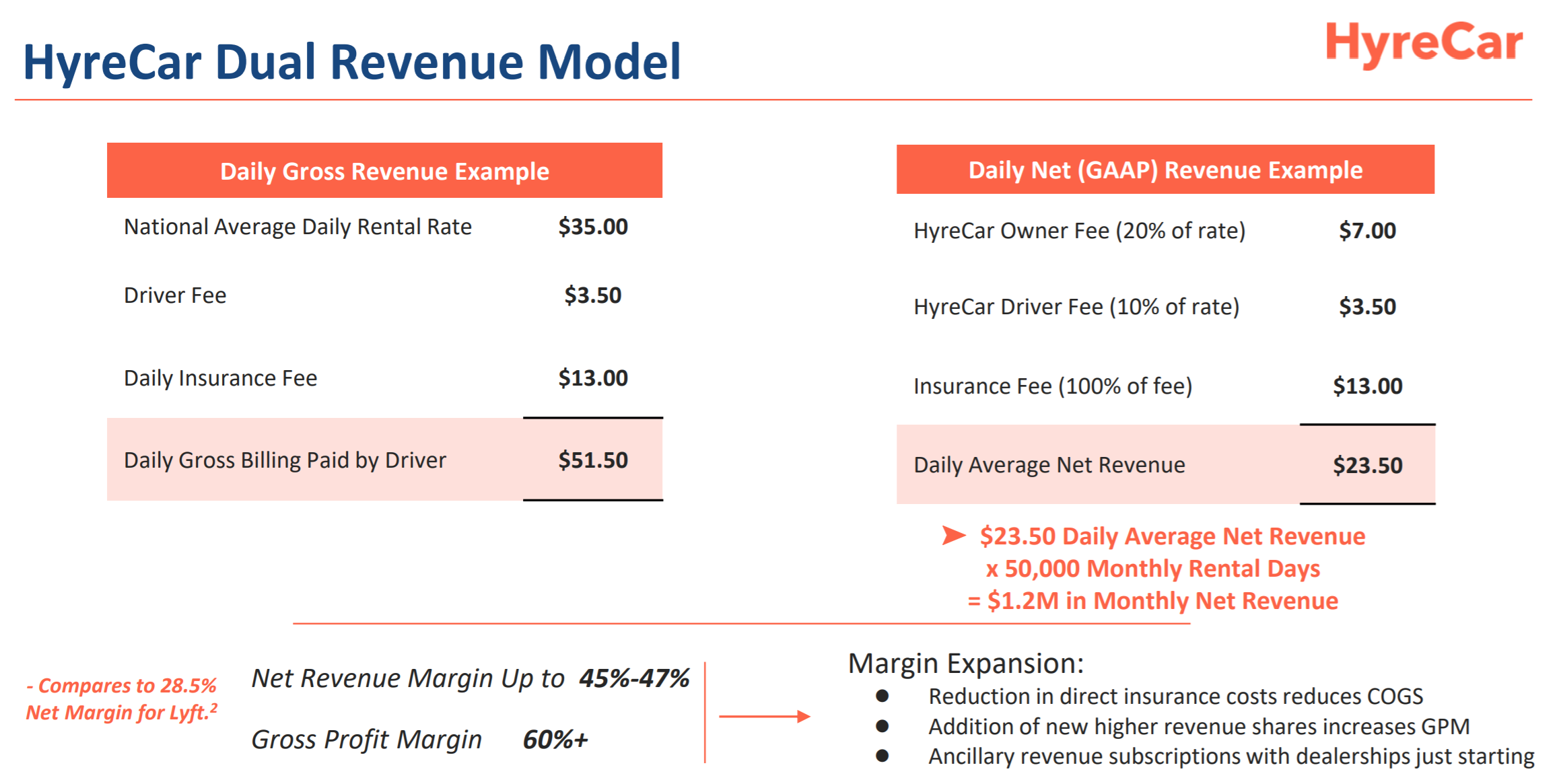Select the '45%-47%' margin figure

click(x=634, y=678)
